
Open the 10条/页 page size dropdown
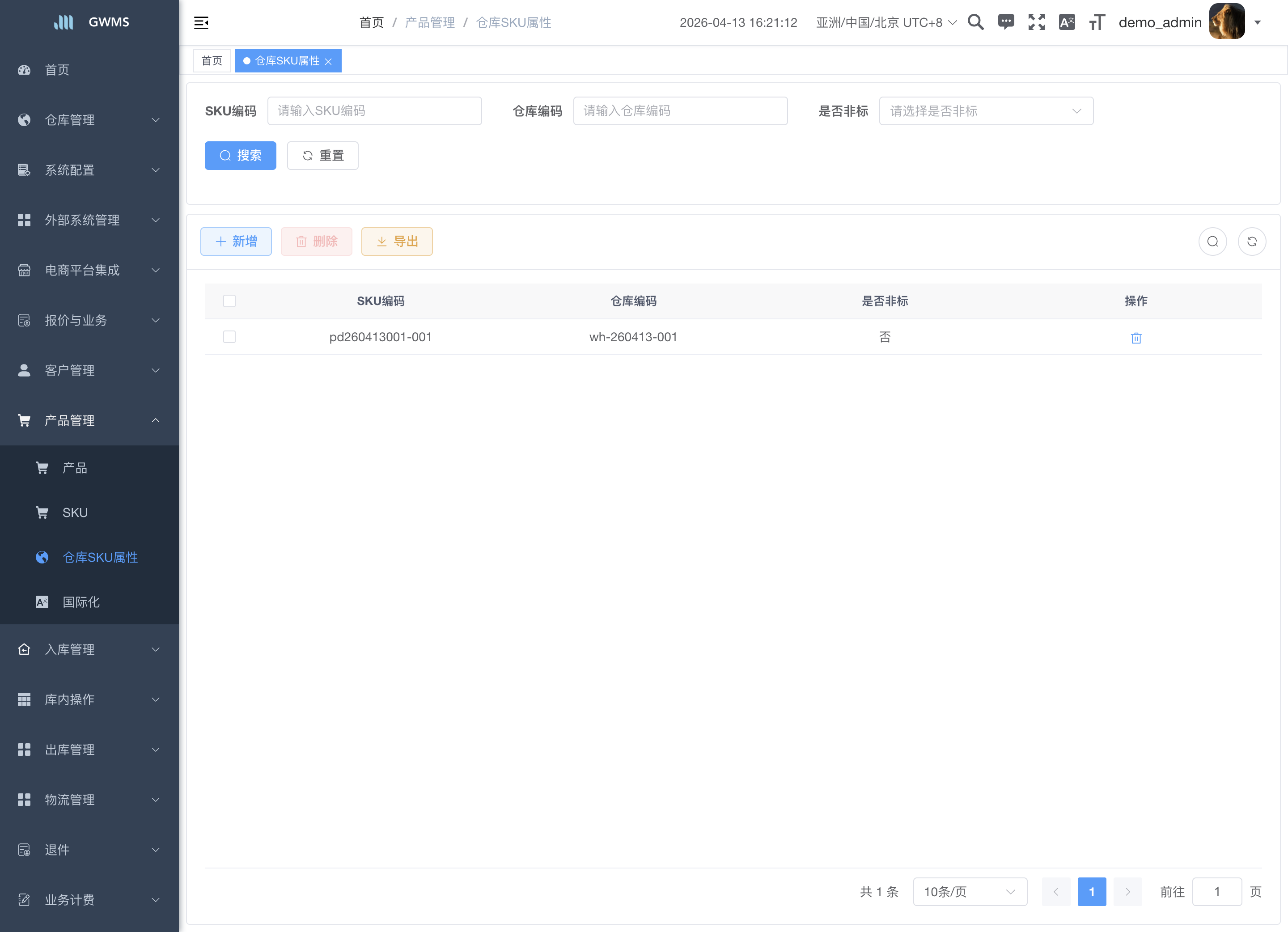coord(970,892)
